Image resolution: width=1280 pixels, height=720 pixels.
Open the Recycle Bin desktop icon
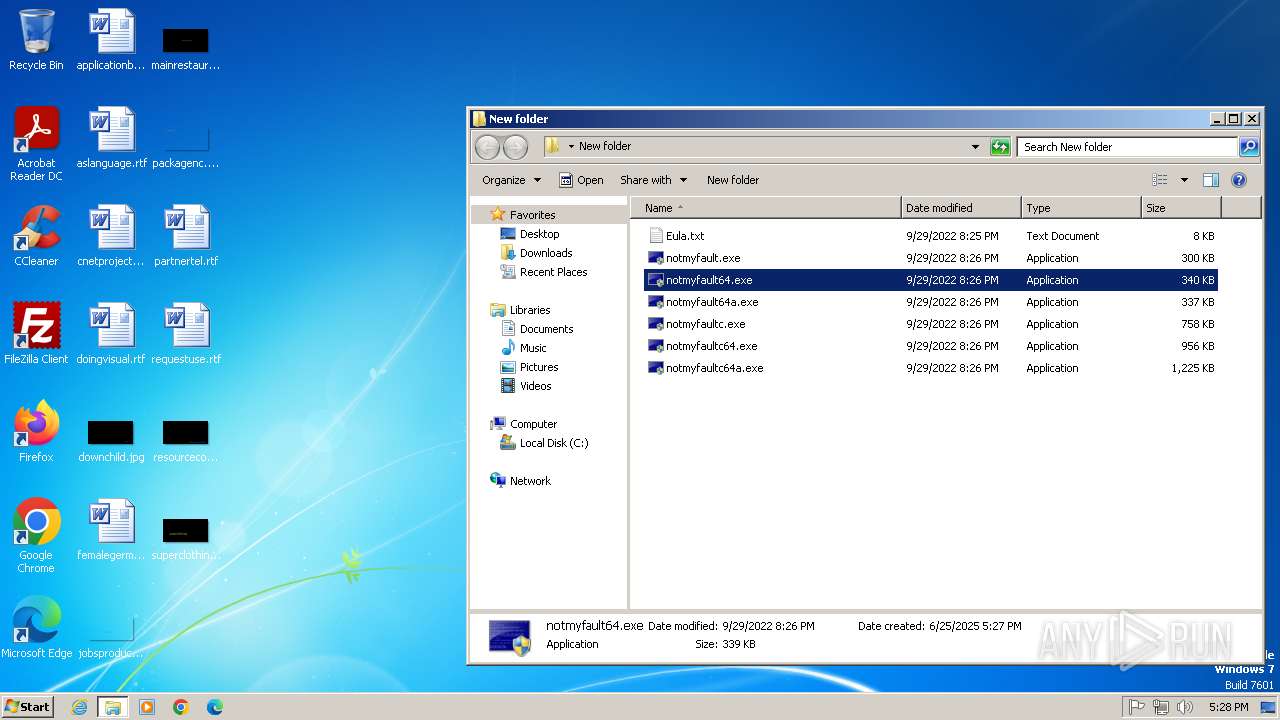pos(36,40)
